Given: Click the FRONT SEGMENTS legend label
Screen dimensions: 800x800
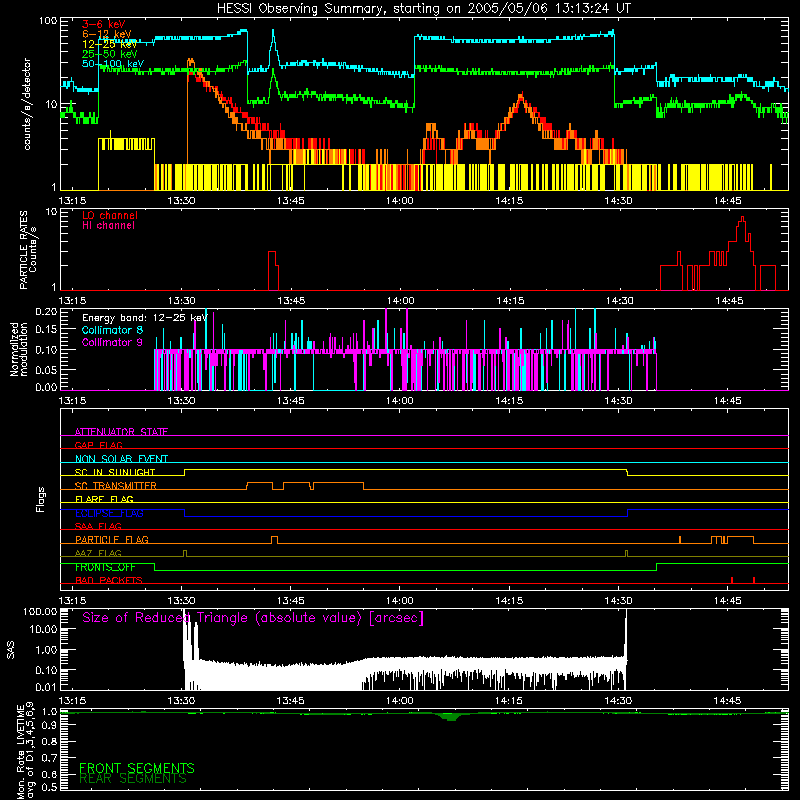Looking at the screenshot, I should 137,768.
